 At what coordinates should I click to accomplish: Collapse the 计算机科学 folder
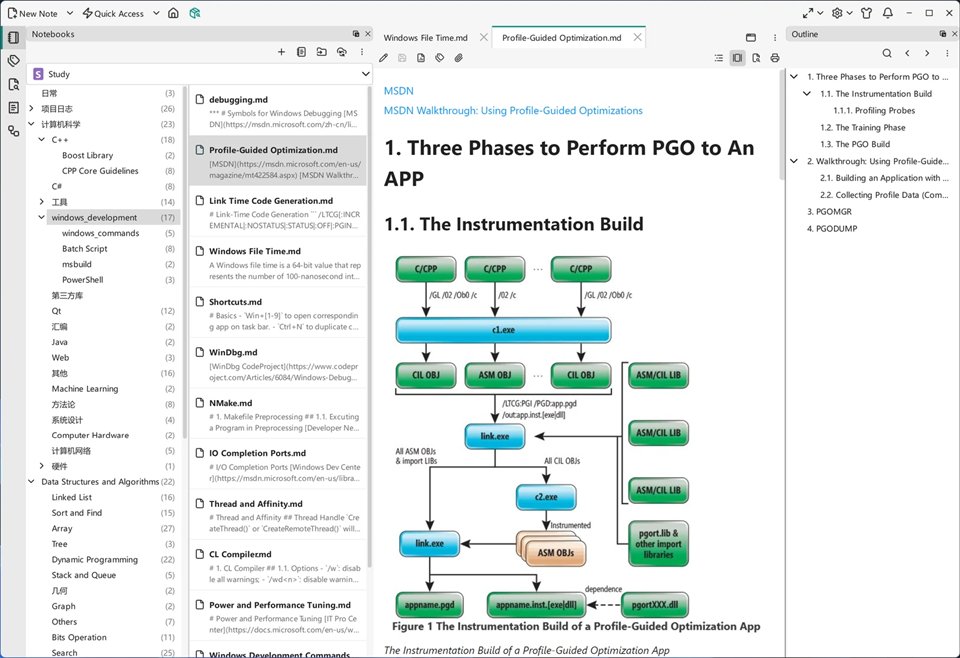[31, 124]
